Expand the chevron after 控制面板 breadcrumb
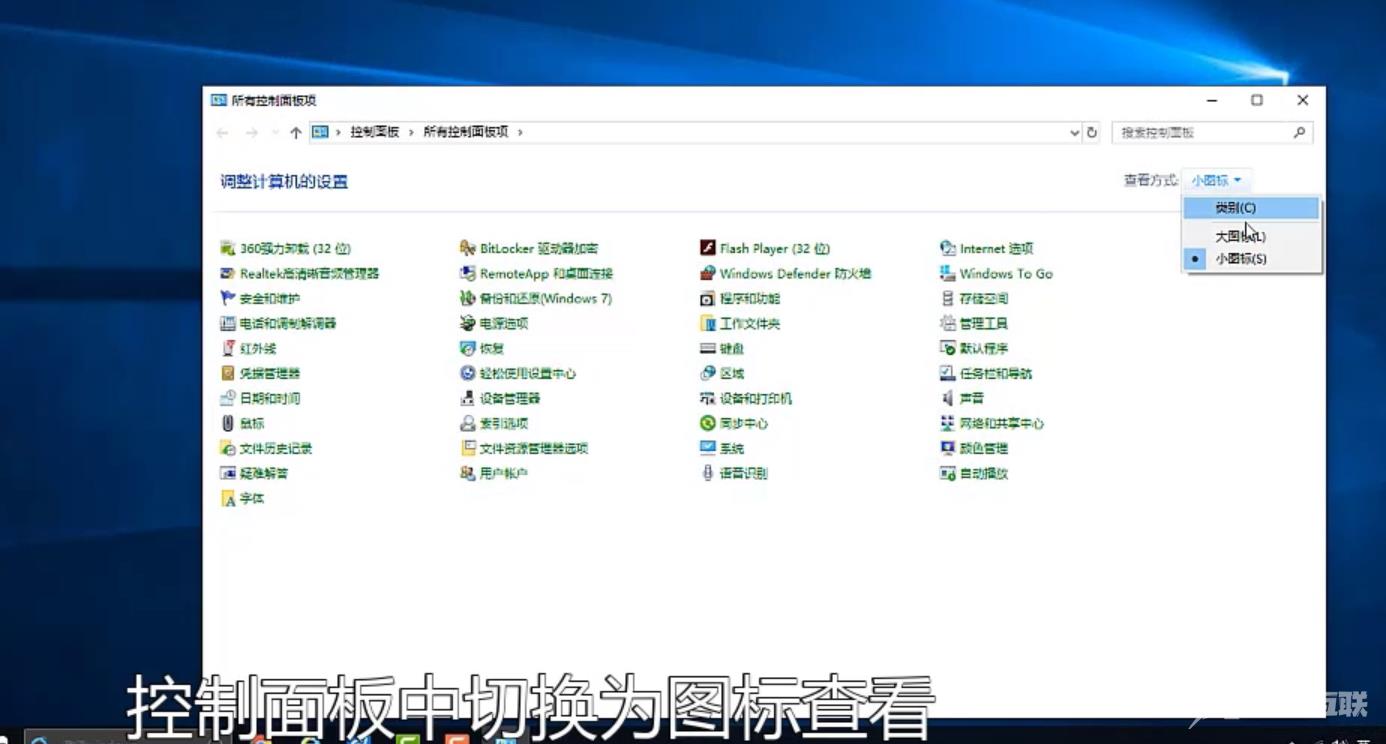The height and width of the screenshot is (744, 1386). (411, 132)
